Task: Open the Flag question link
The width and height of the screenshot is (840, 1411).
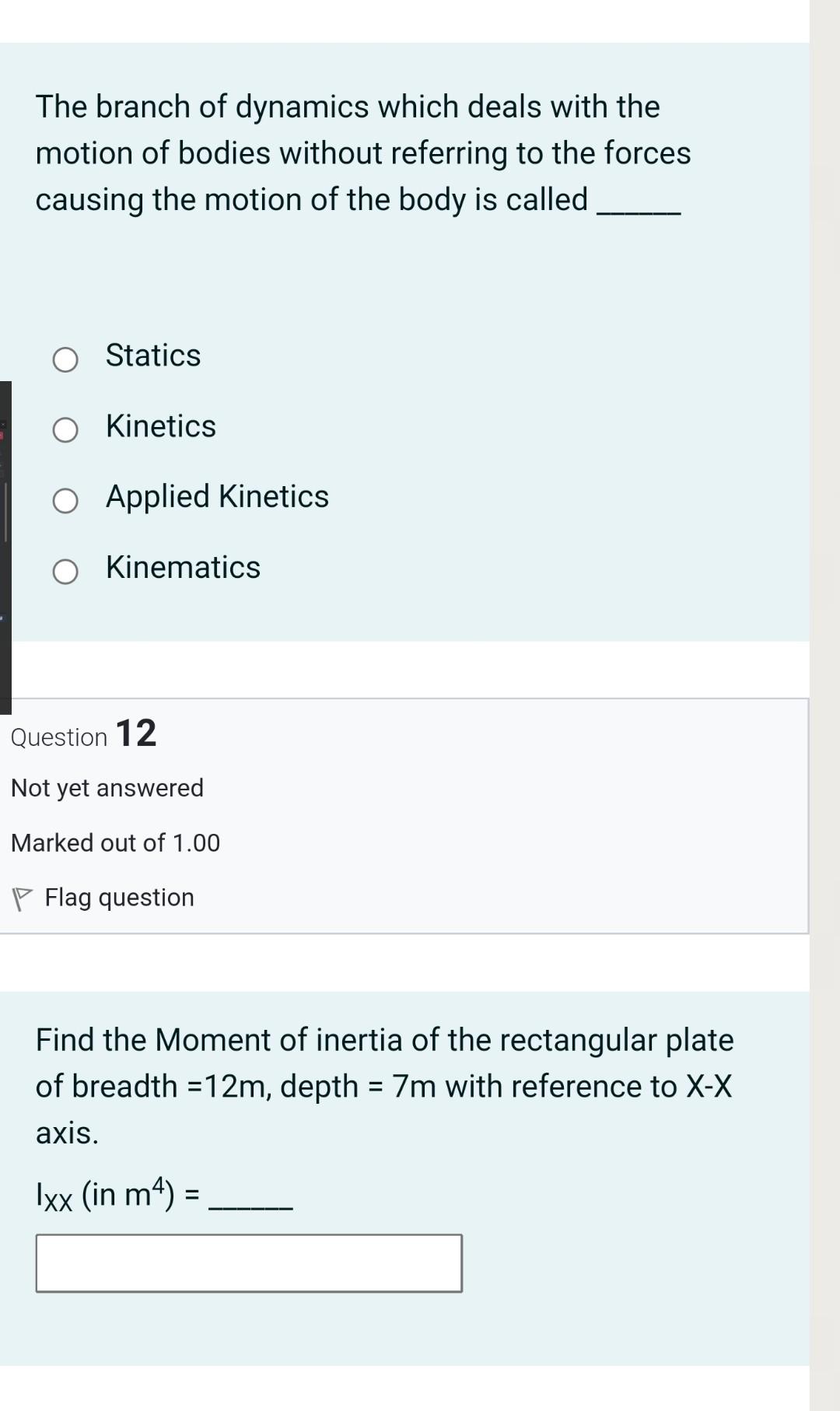Action: coord(119,898)
